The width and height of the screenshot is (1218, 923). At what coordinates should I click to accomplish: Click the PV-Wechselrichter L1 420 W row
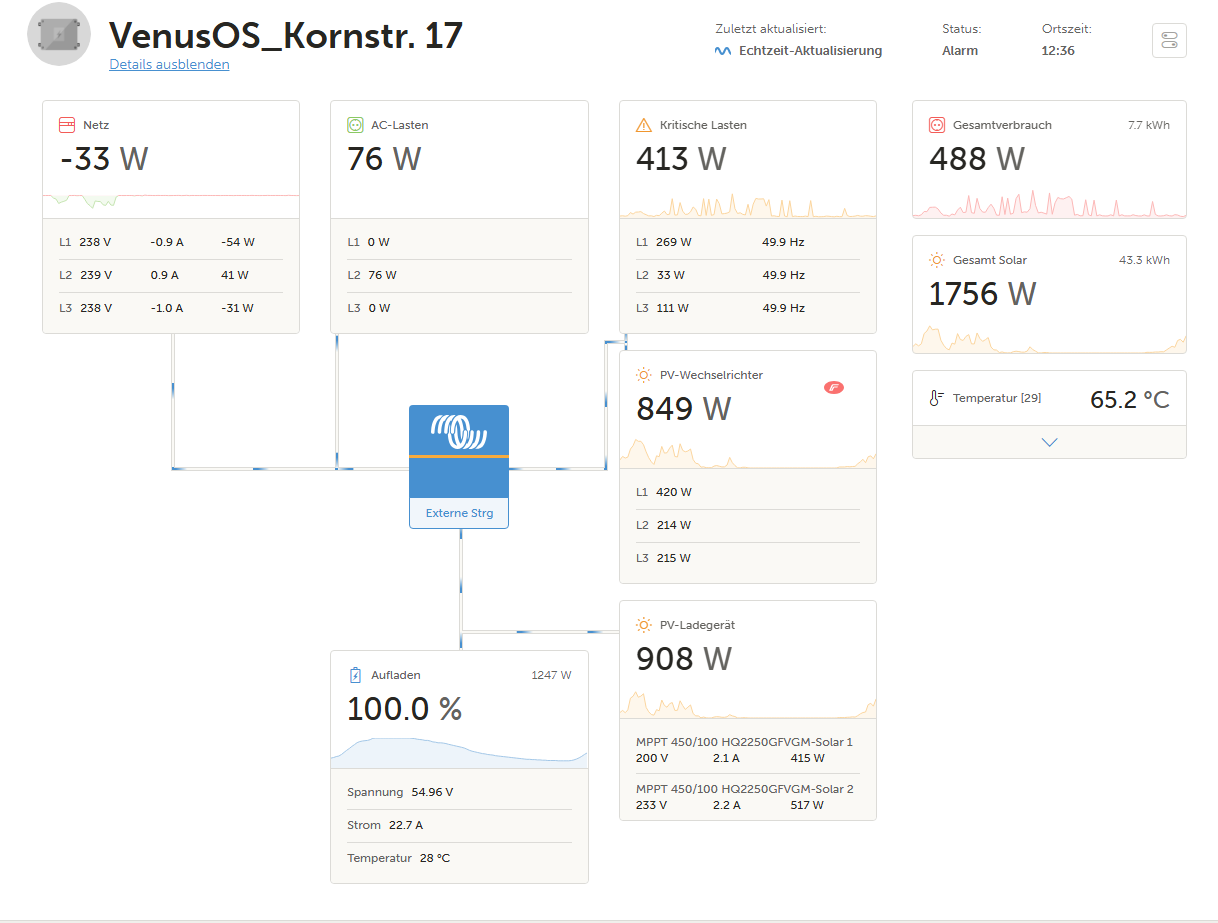(748, 492)
